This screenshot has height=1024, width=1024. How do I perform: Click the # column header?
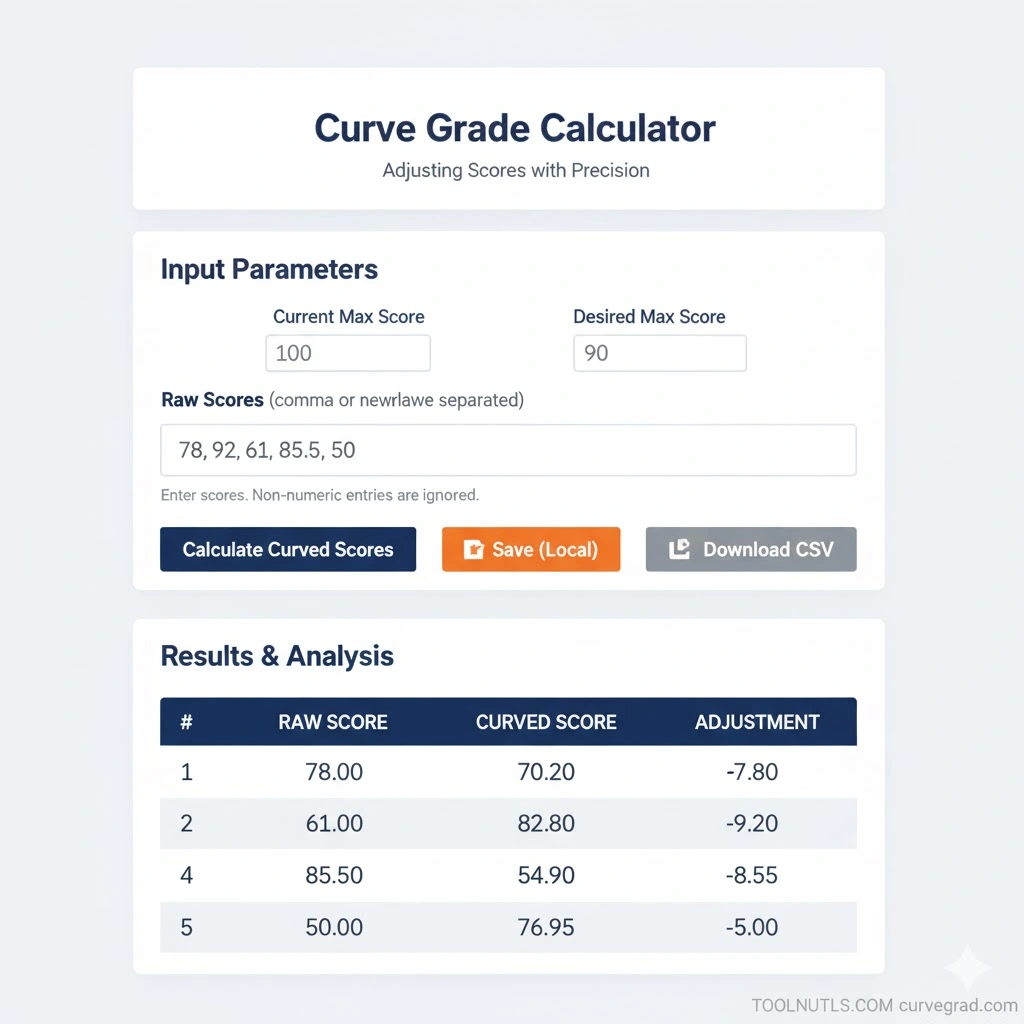(x=186, y=722)
